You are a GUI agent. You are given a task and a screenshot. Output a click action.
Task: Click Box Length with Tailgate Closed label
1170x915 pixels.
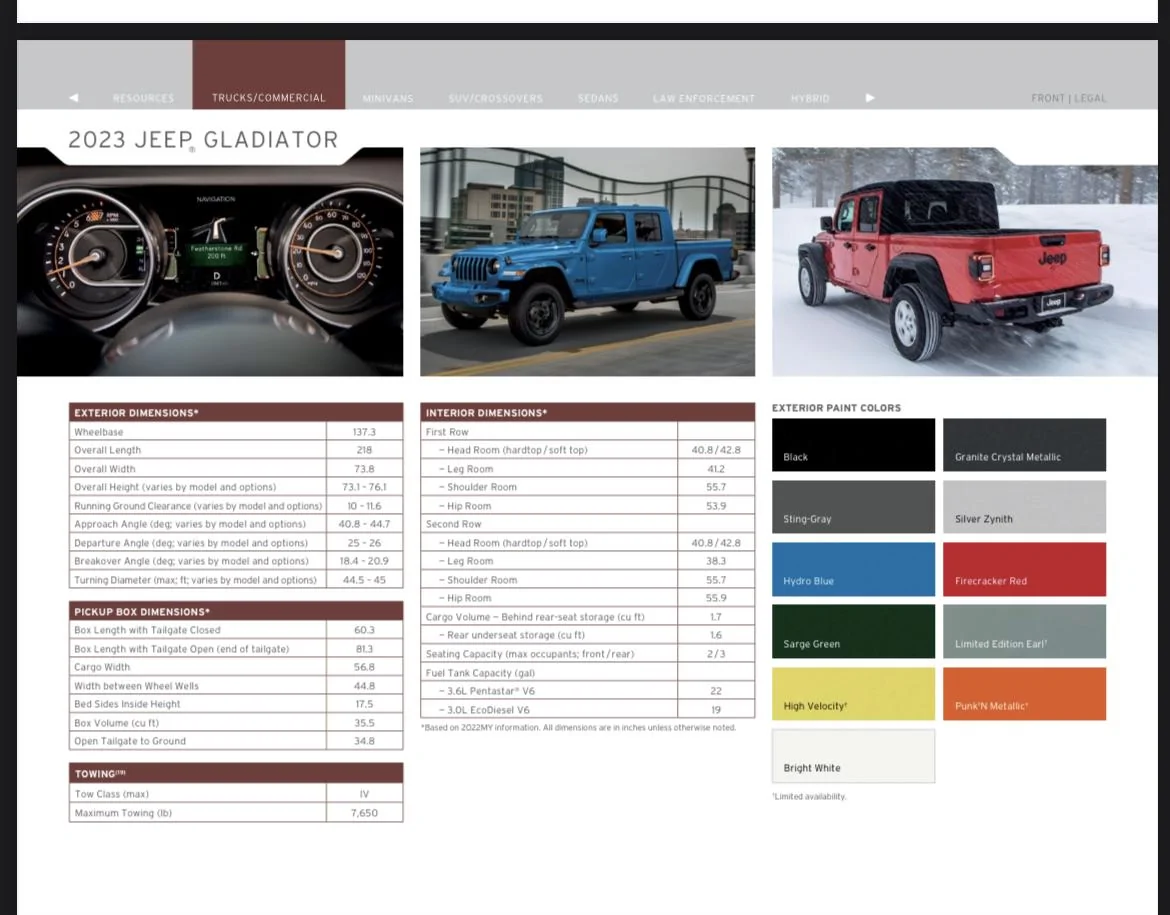pyautogui.click(x=147, y=630)
